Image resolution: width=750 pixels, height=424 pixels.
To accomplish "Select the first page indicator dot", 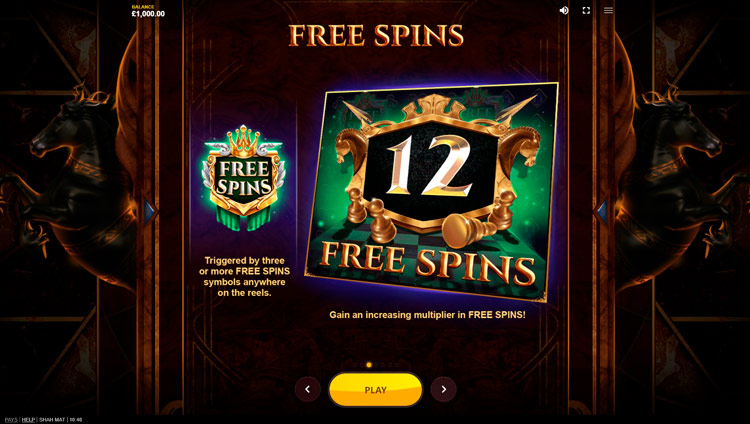I will tap(355, 365).
